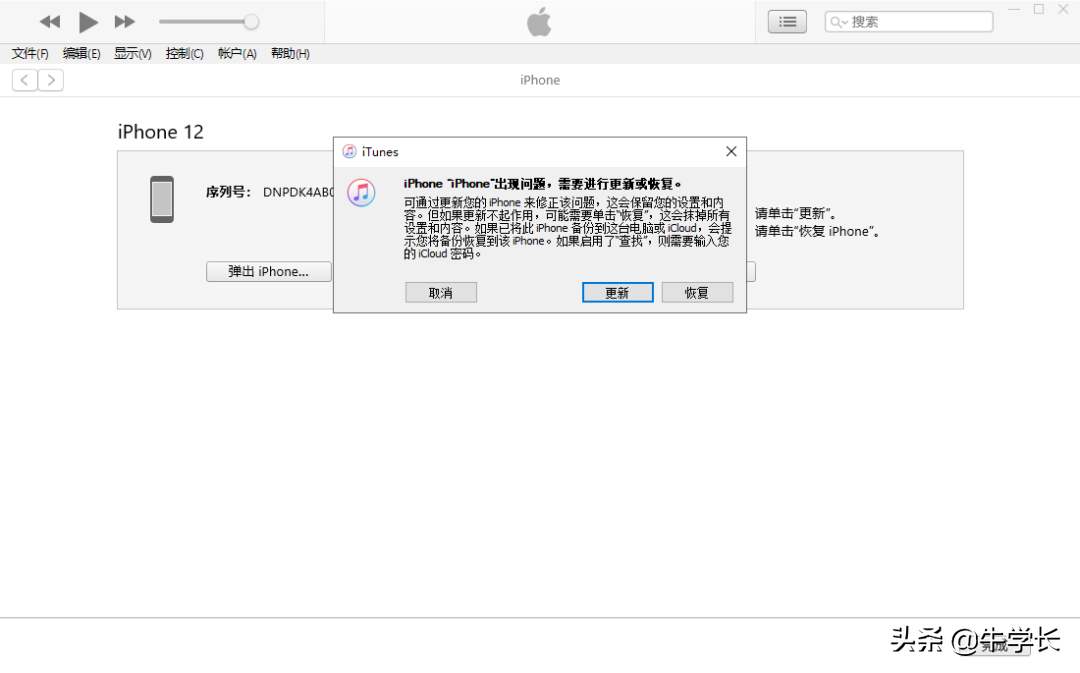The height and width of the screenshot is (673, 1080).
Task: Click the Fast-forward playback icon
Action: 124,21
